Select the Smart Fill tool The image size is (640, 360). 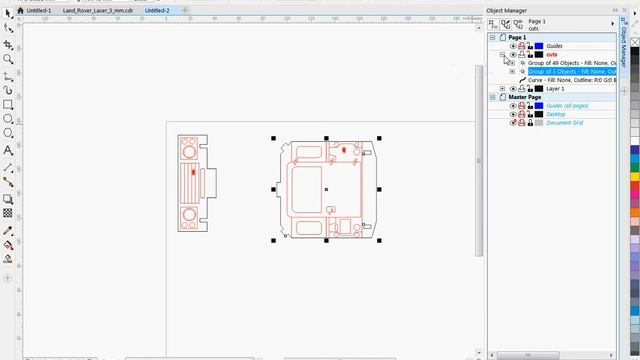(8, 259)
